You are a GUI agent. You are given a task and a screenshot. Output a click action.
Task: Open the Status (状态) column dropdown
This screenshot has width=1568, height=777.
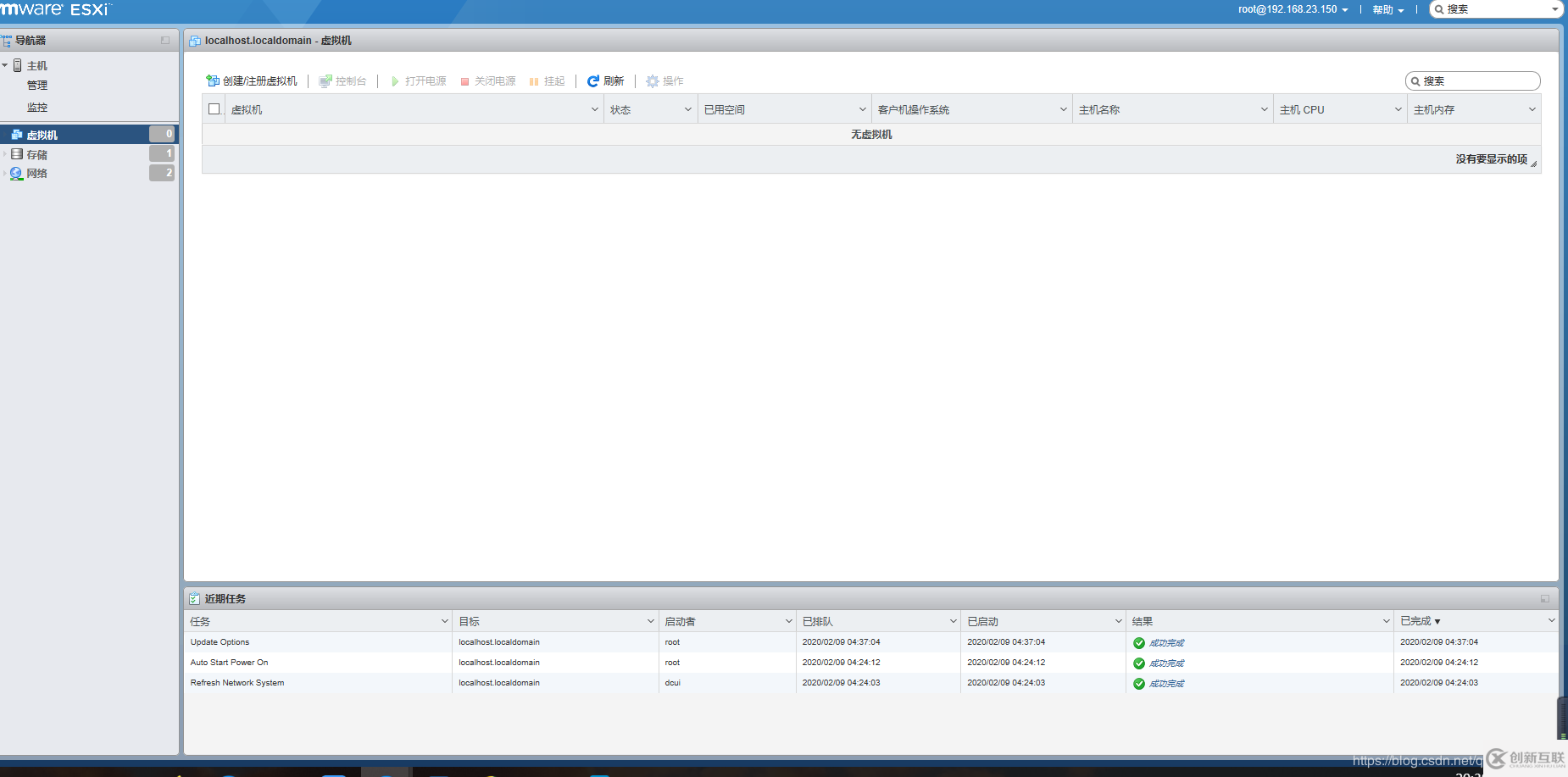688,109
